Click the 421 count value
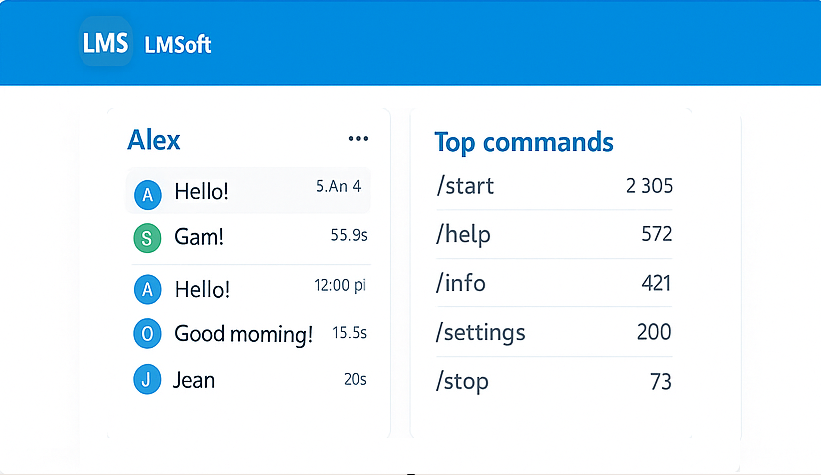 click(656, 283)
